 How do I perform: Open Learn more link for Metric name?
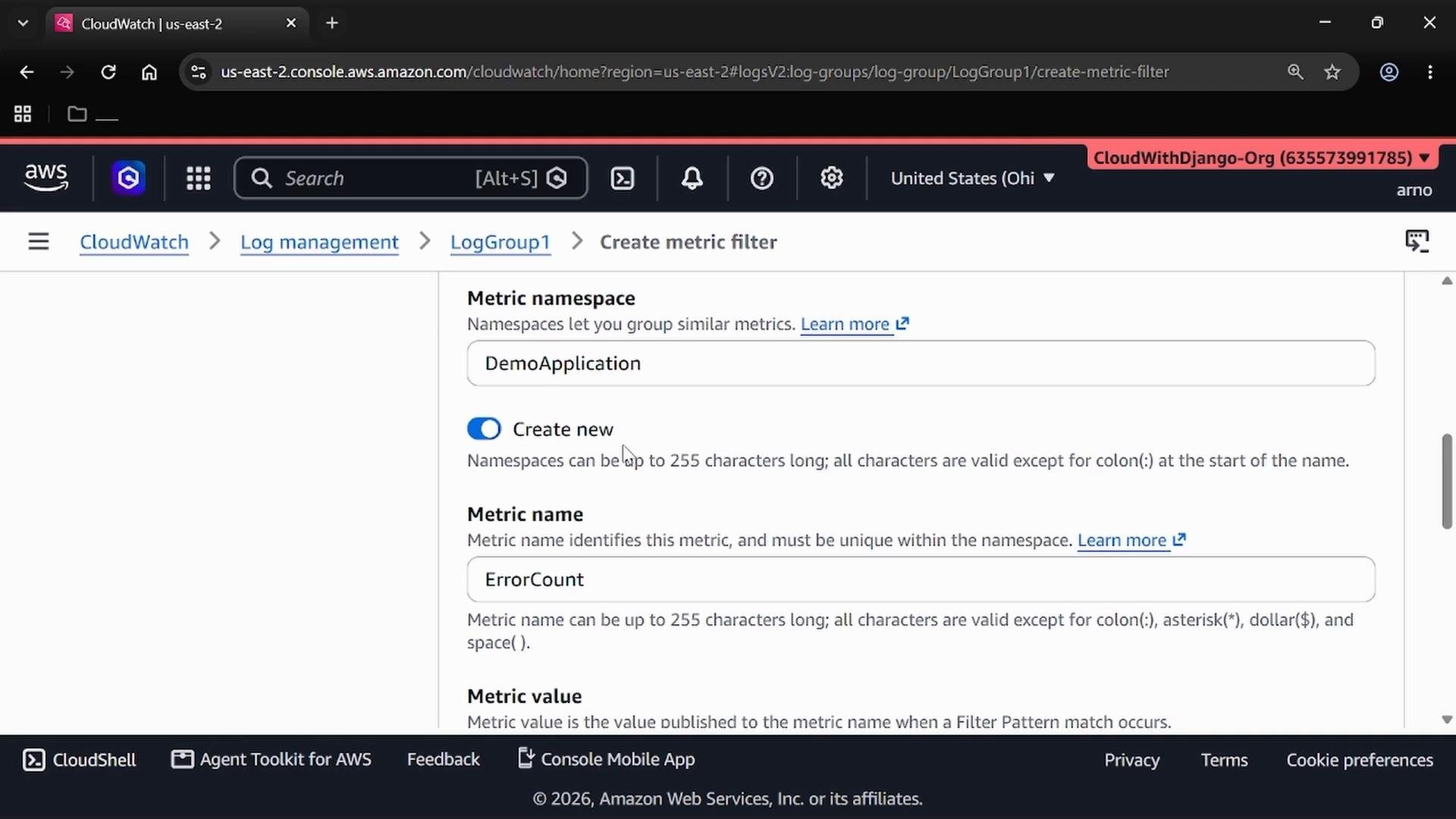tap(1131, 540)
